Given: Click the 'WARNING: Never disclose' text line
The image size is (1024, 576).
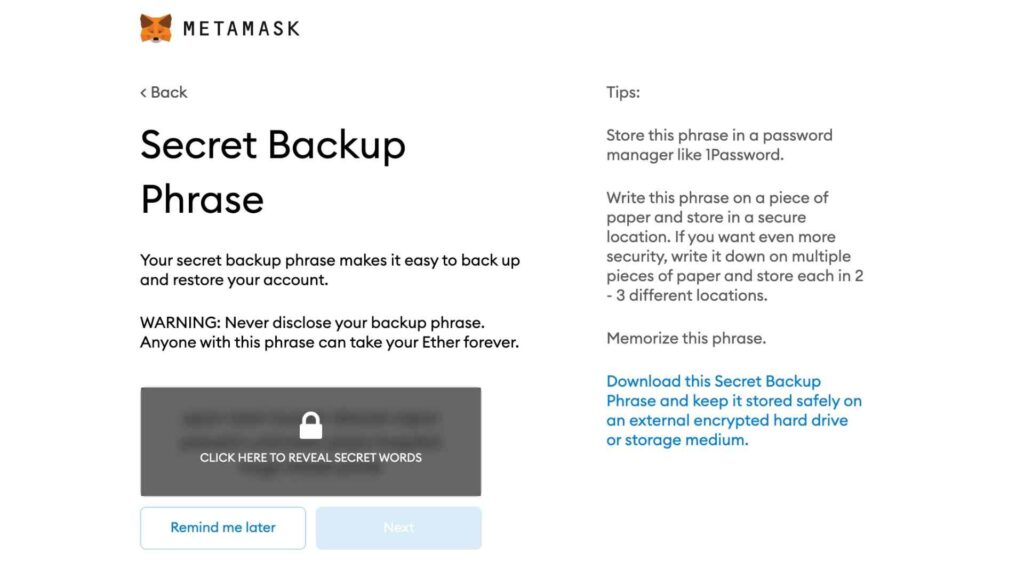Looking at the screenshot, I should pyautogui.click(x=313, y=323).
